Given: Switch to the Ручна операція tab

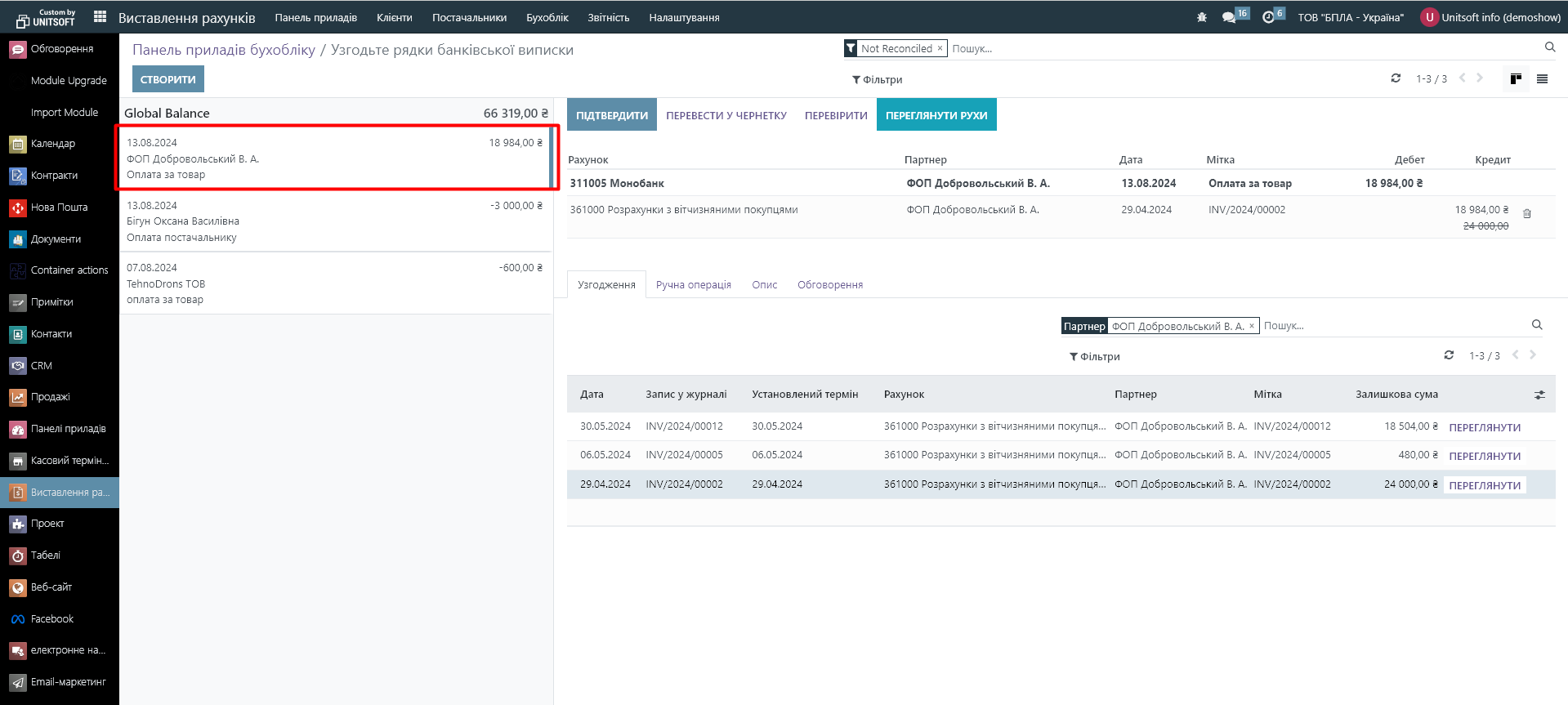Looking at the screenshot, I should click(693, 285).
